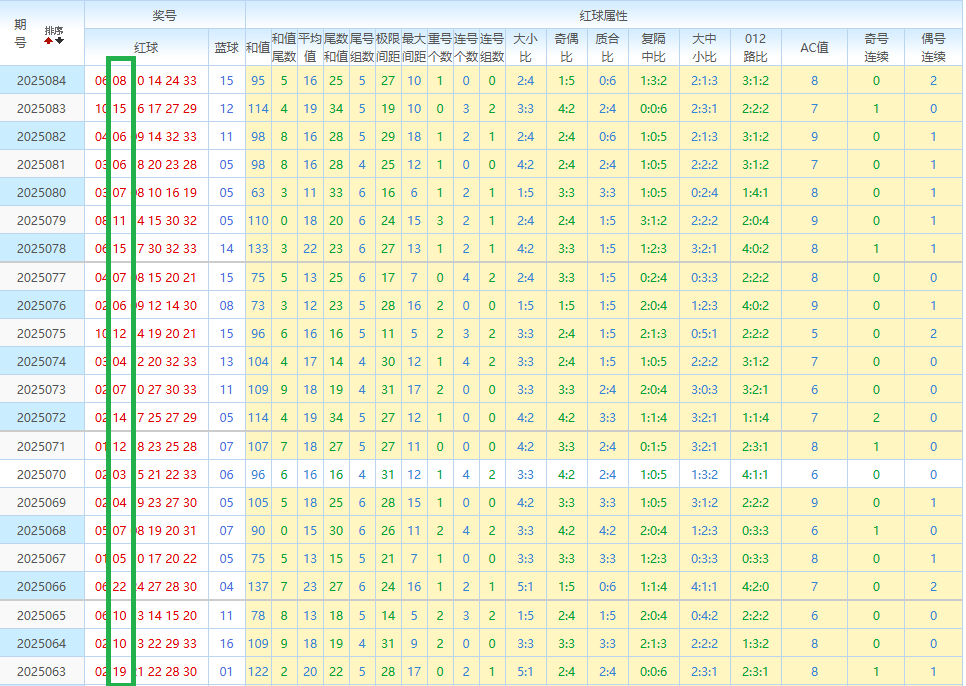
Task: Click sum value 137 for issue 2025066
Action: [258, 588]
